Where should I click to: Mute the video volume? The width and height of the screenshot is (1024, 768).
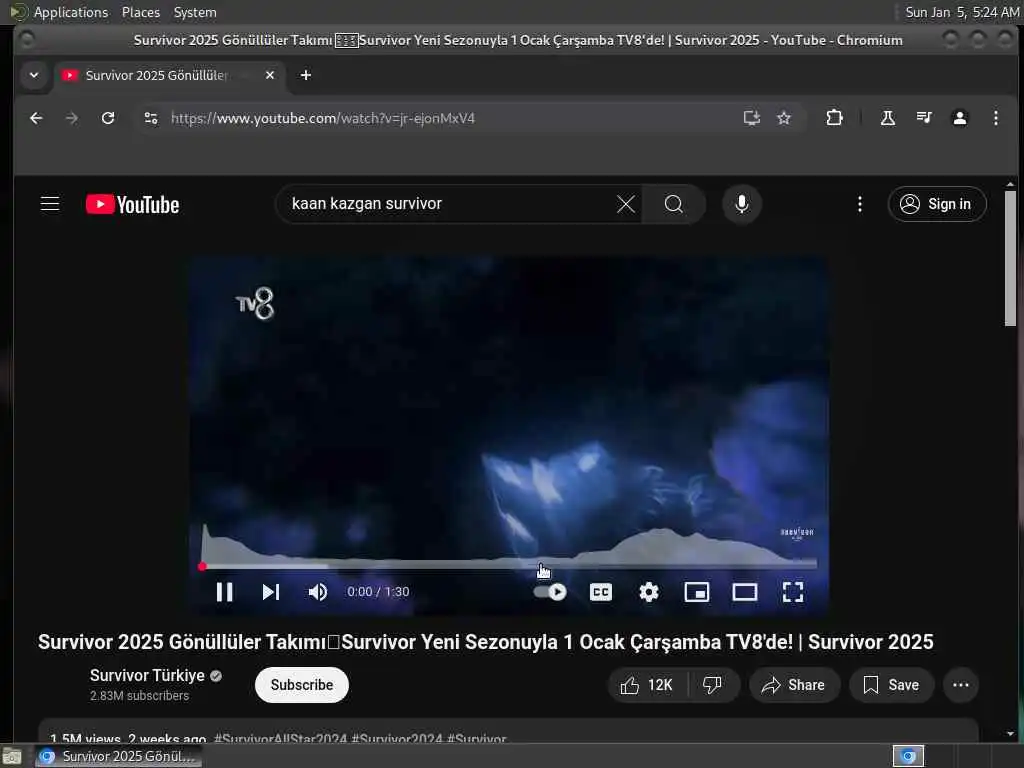(317, 592)
